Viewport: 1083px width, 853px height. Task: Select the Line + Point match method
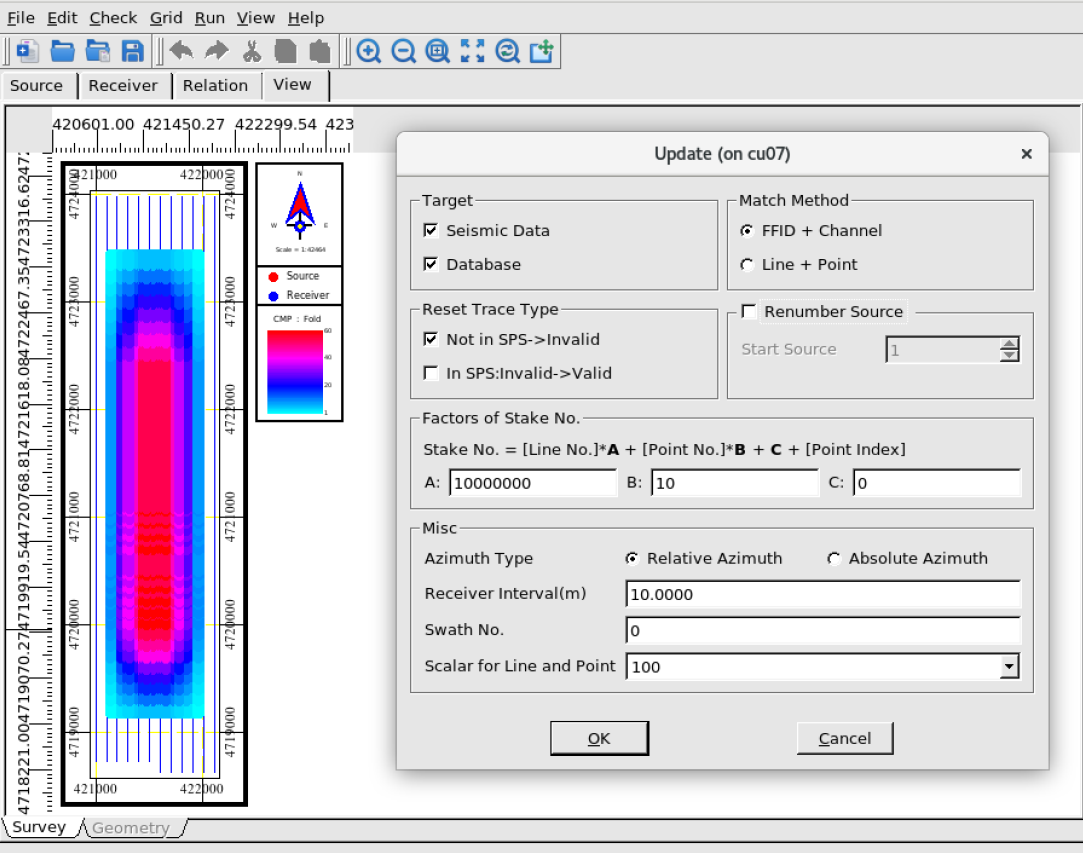pos(746,265)
